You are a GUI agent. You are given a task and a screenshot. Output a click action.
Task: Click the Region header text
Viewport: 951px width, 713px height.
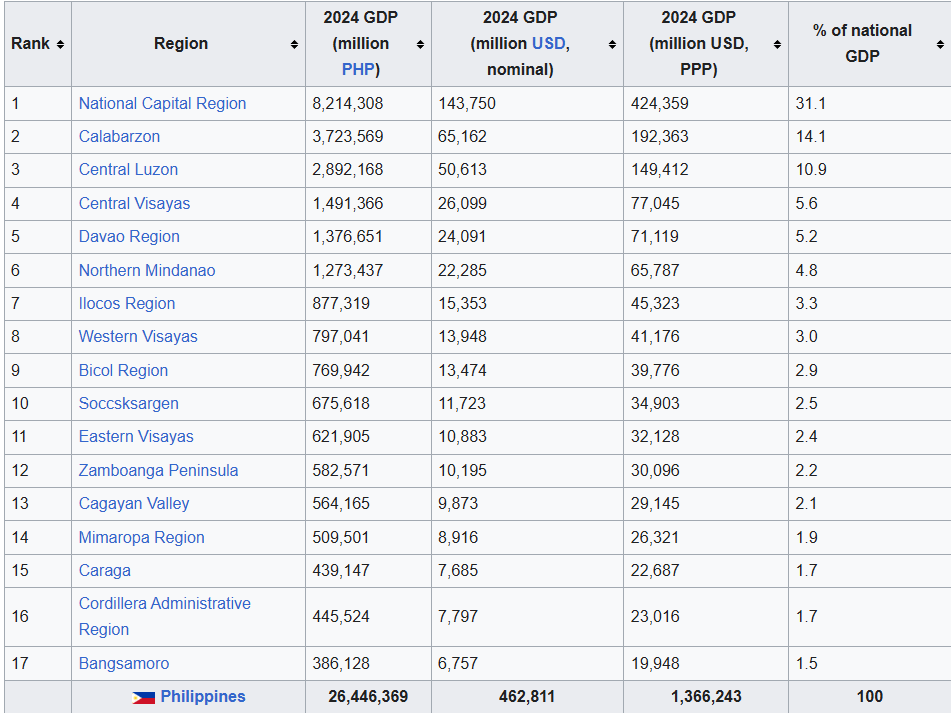point(181,44)
